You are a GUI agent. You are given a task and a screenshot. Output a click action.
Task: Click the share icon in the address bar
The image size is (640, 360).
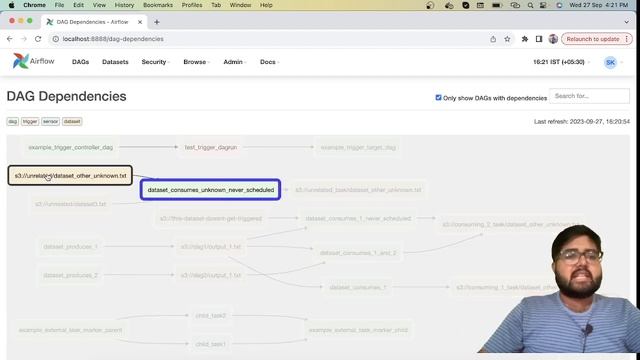pyautogui.click(x=493, y=39)
